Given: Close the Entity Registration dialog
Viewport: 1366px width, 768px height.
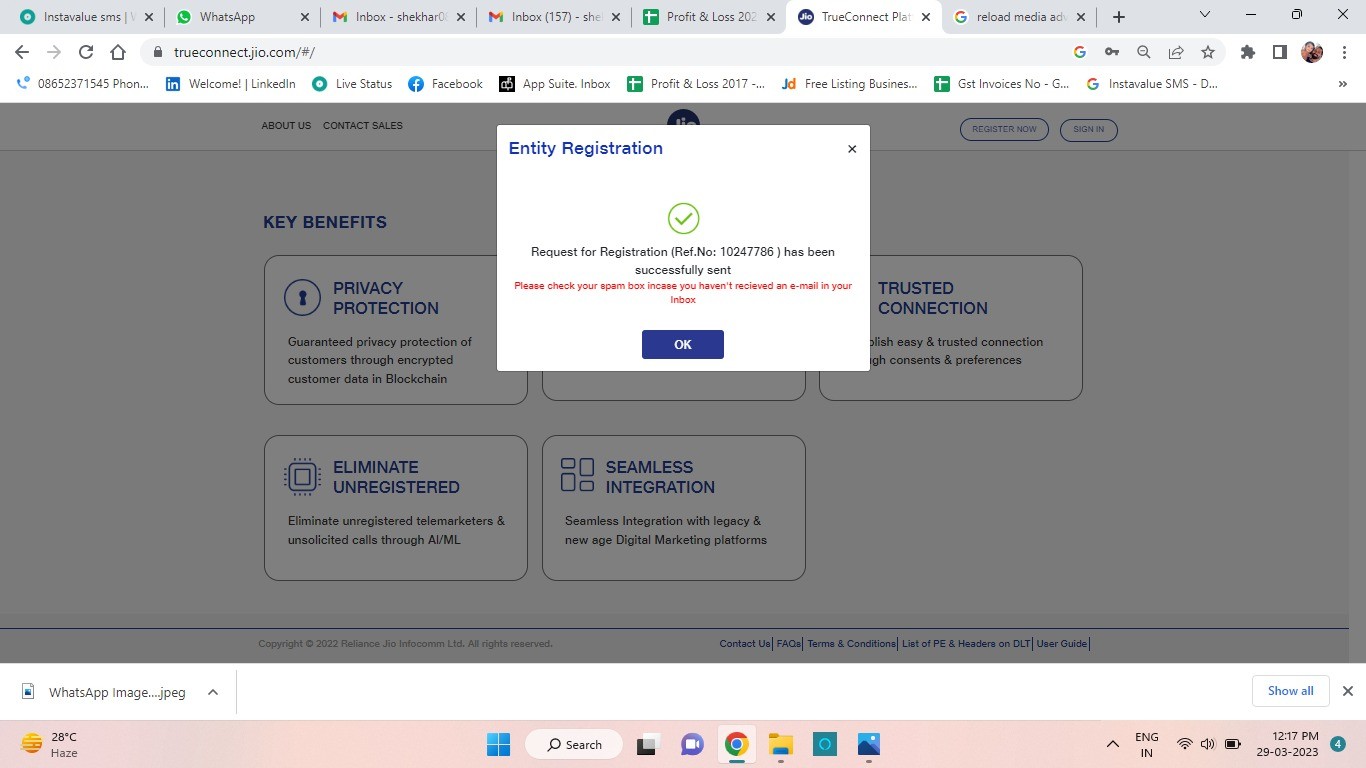Looking at the screenshot, I should coord(852,149).
